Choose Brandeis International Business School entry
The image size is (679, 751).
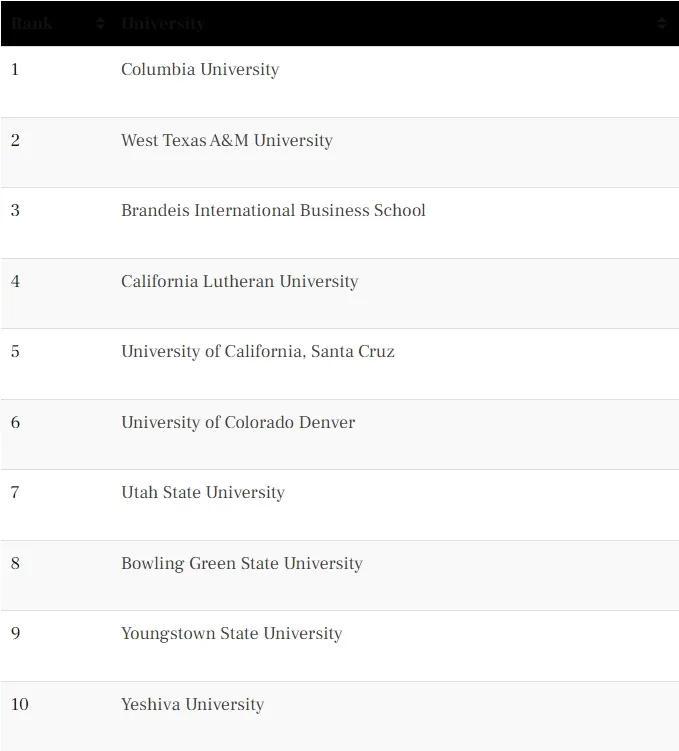[x=273, y=210]
